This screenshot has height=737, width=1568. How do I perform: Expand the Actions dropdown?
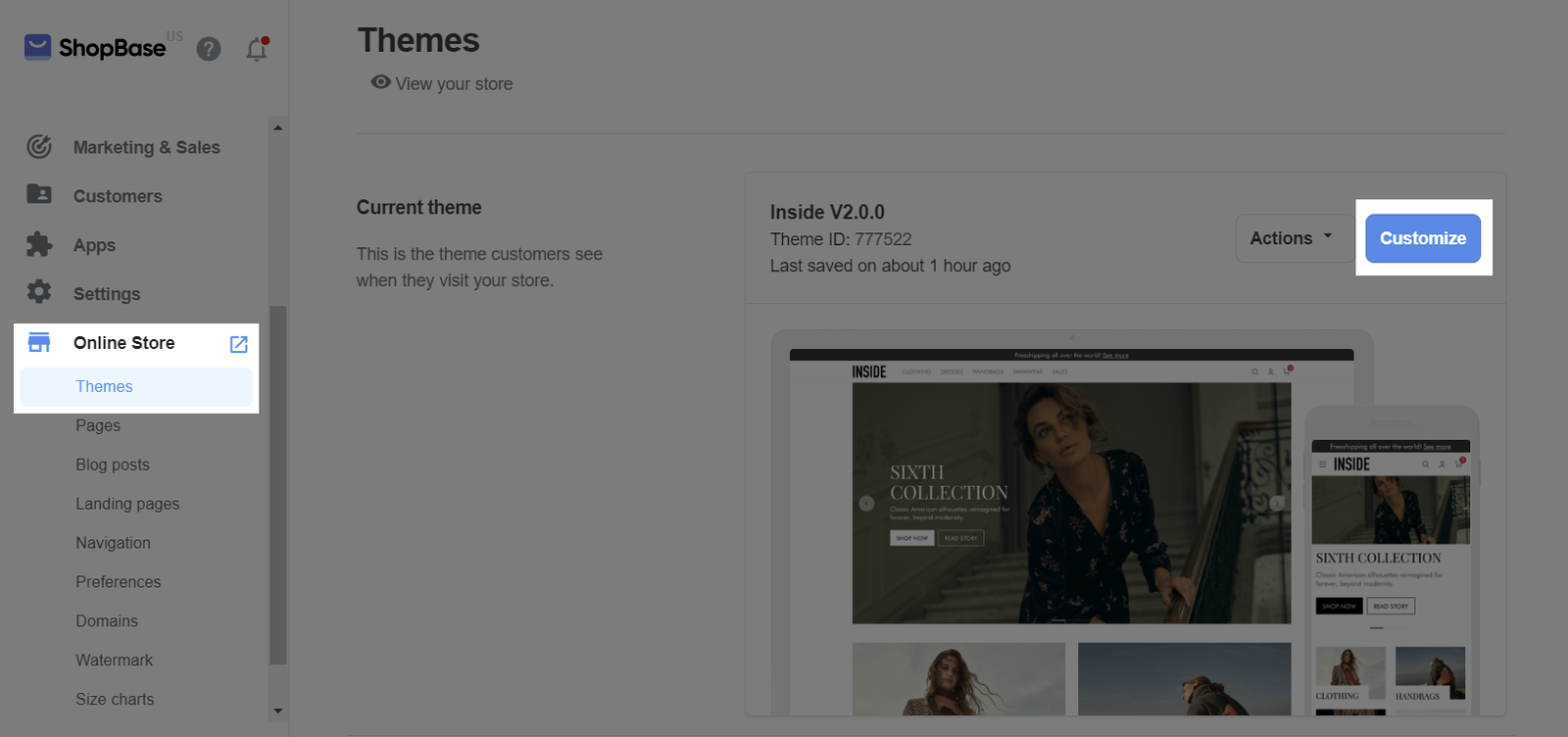tap(1291, 238)
